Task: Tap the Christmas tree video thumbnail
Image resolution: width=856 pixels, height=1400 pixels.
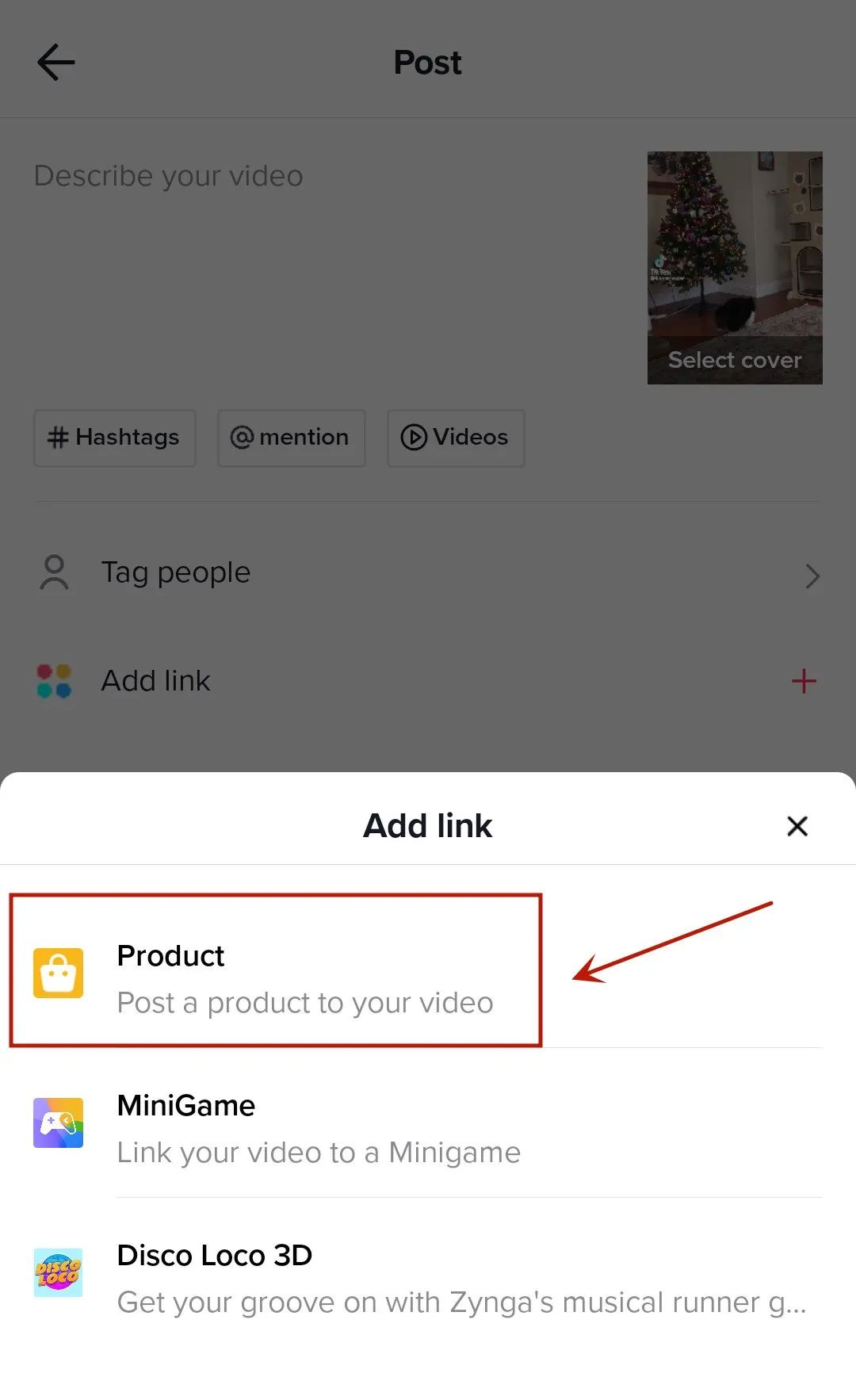Action: 734,246
